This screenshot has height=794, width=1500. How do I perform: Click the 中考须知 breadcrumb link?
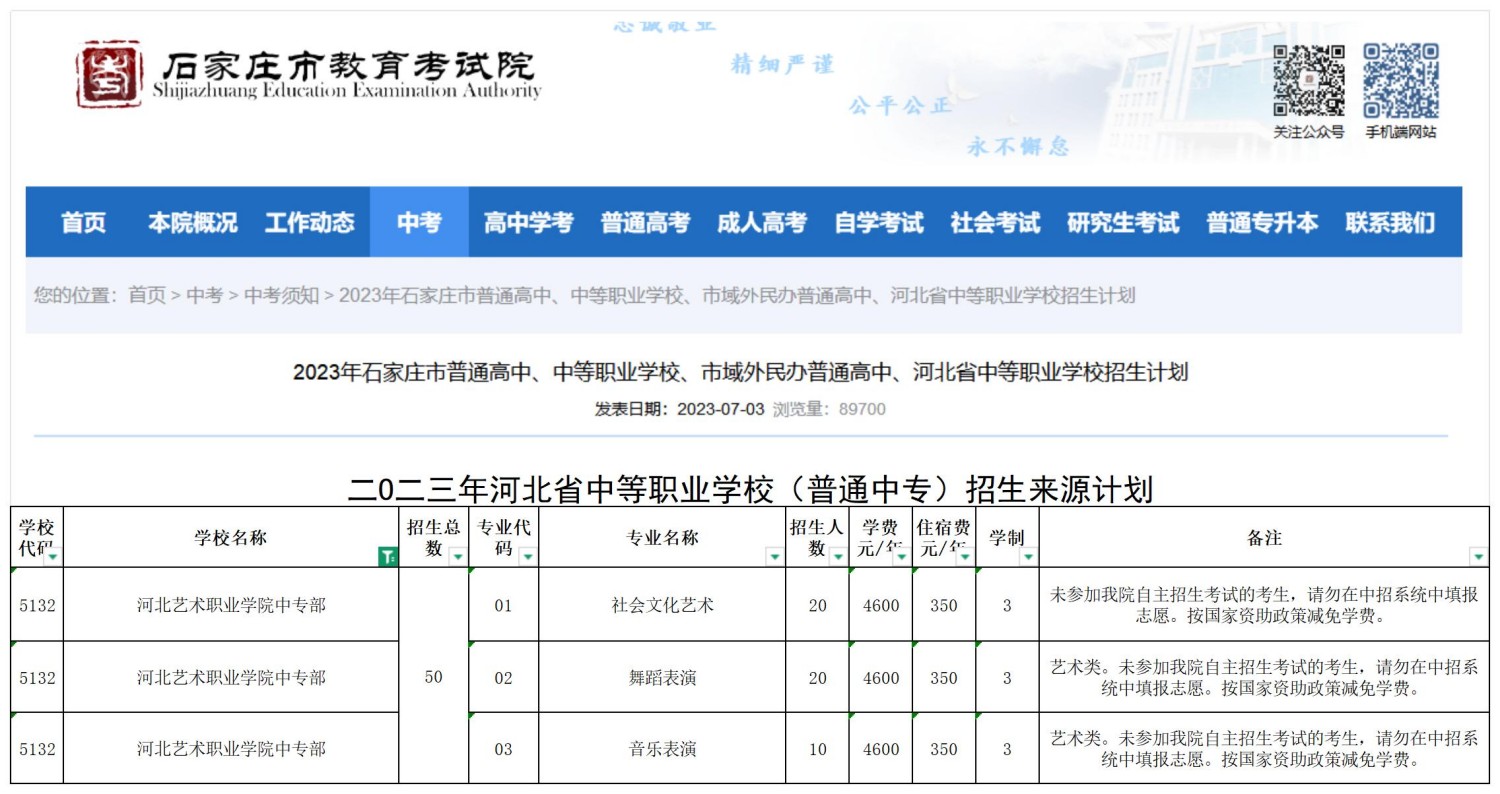coord(281,295)
